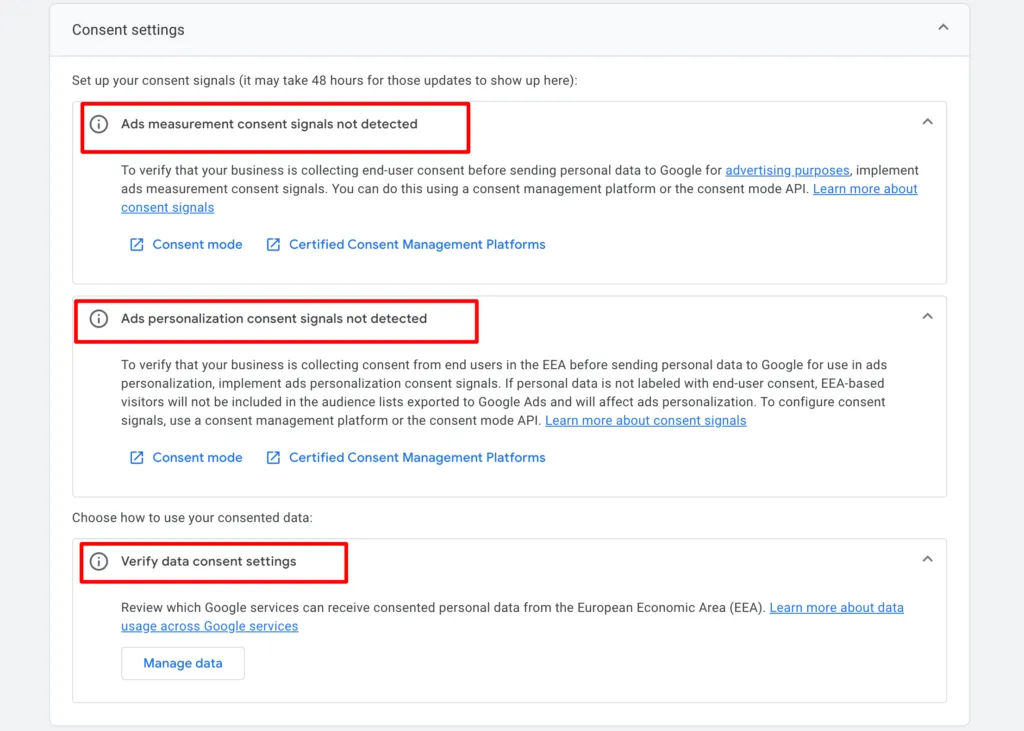1024x731 pixels.
Task: Click external-link icon of Certified Consent Management Platforms in Ads personalization card
Action: 273,457
